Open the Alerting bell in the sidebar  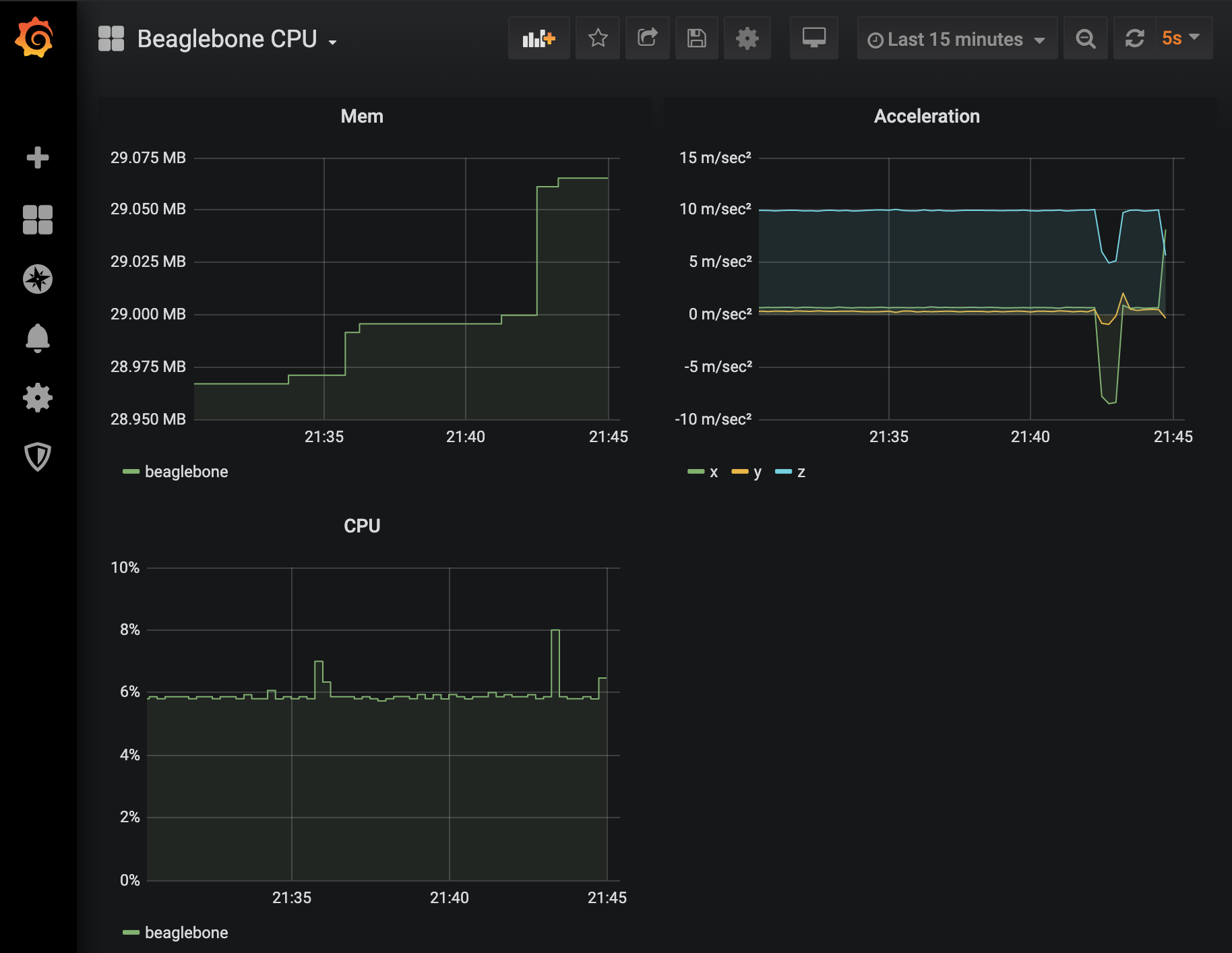[x=38, y=338]
